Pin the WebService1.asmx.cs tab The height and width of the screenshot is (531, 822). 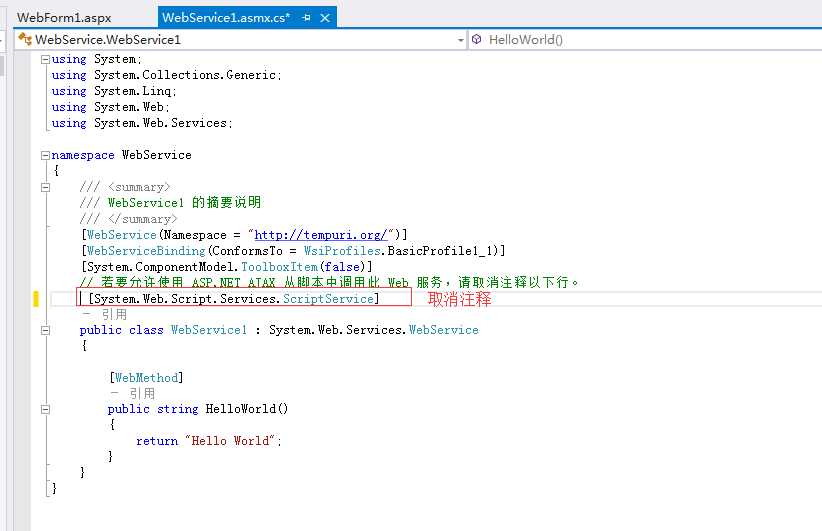point(307,18)
